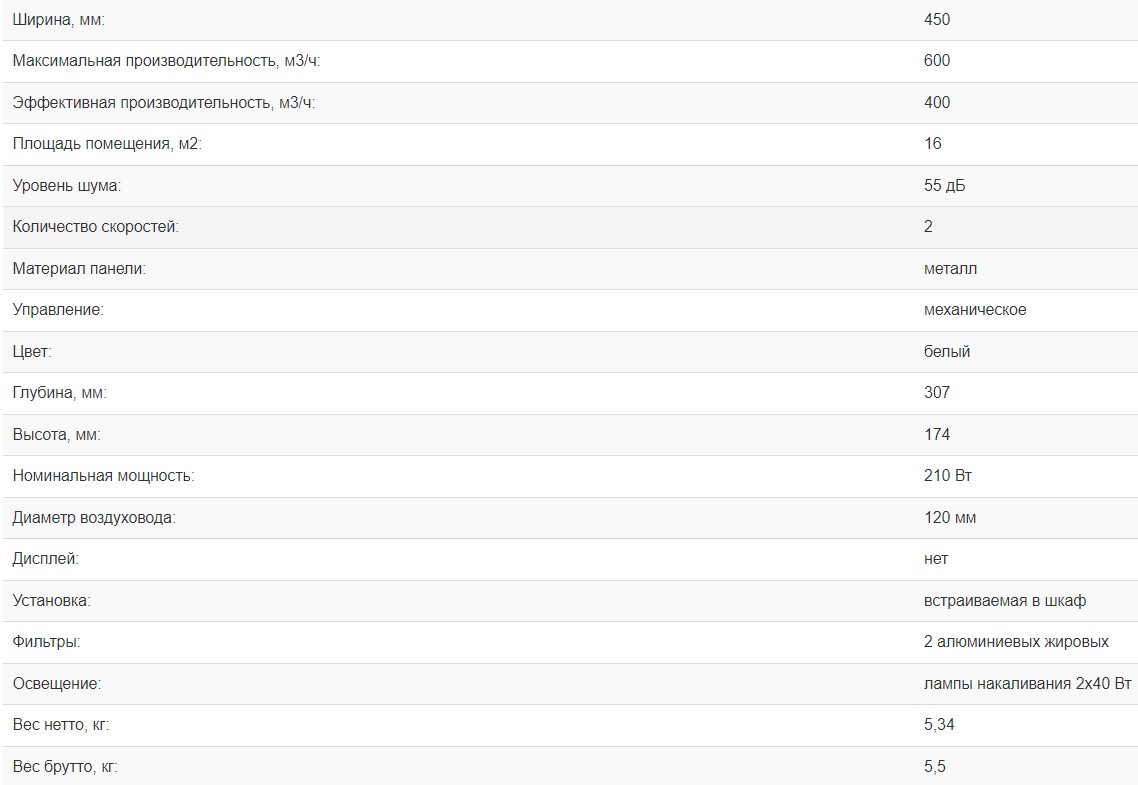Image resolution: width=1138 pixels, height=785 pixels.
Task: Click the room area value 16
Action: click(933, 144)
